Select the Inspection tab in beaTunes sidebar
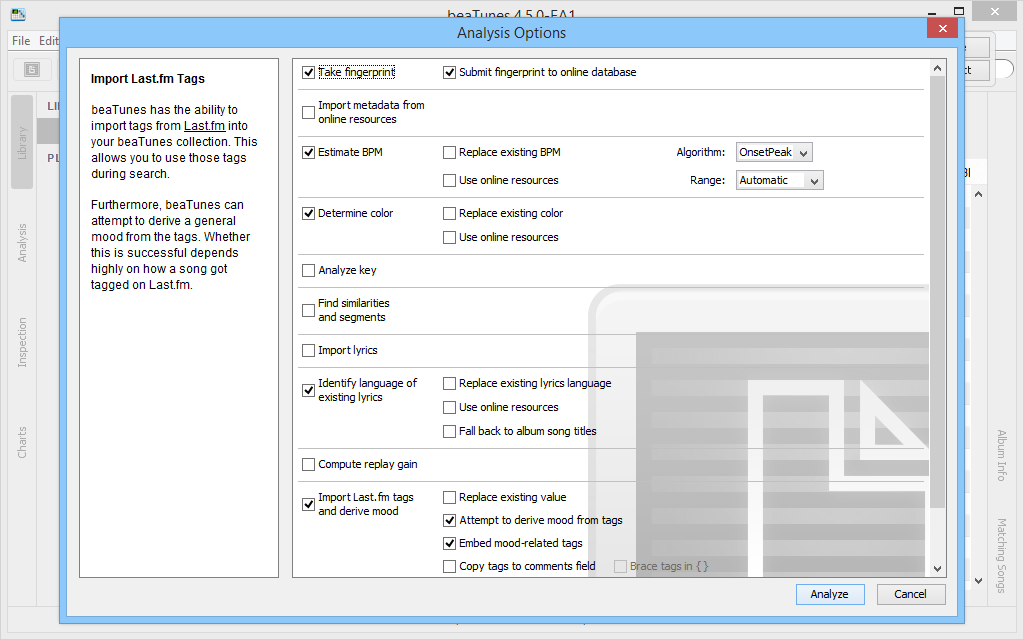This screenshot has height=640, width=1024. click(22, 342)
